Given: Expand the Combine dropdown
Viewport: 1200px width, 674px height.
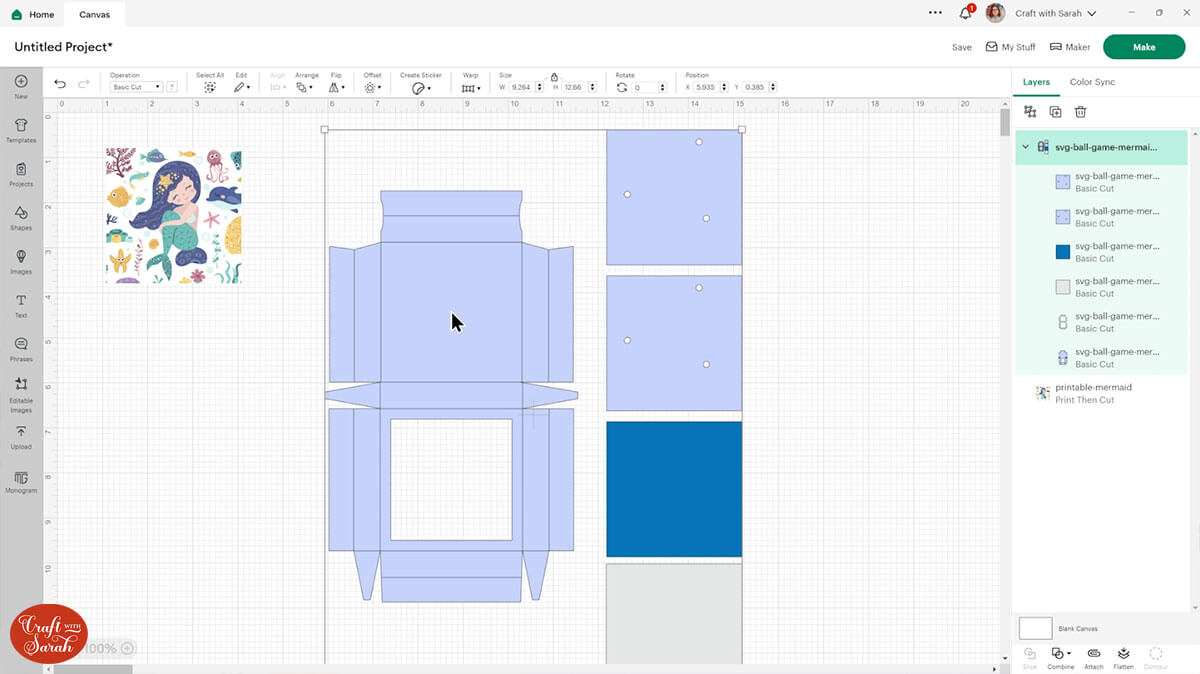Looking at the screenshot, I should pos(1060,654).
